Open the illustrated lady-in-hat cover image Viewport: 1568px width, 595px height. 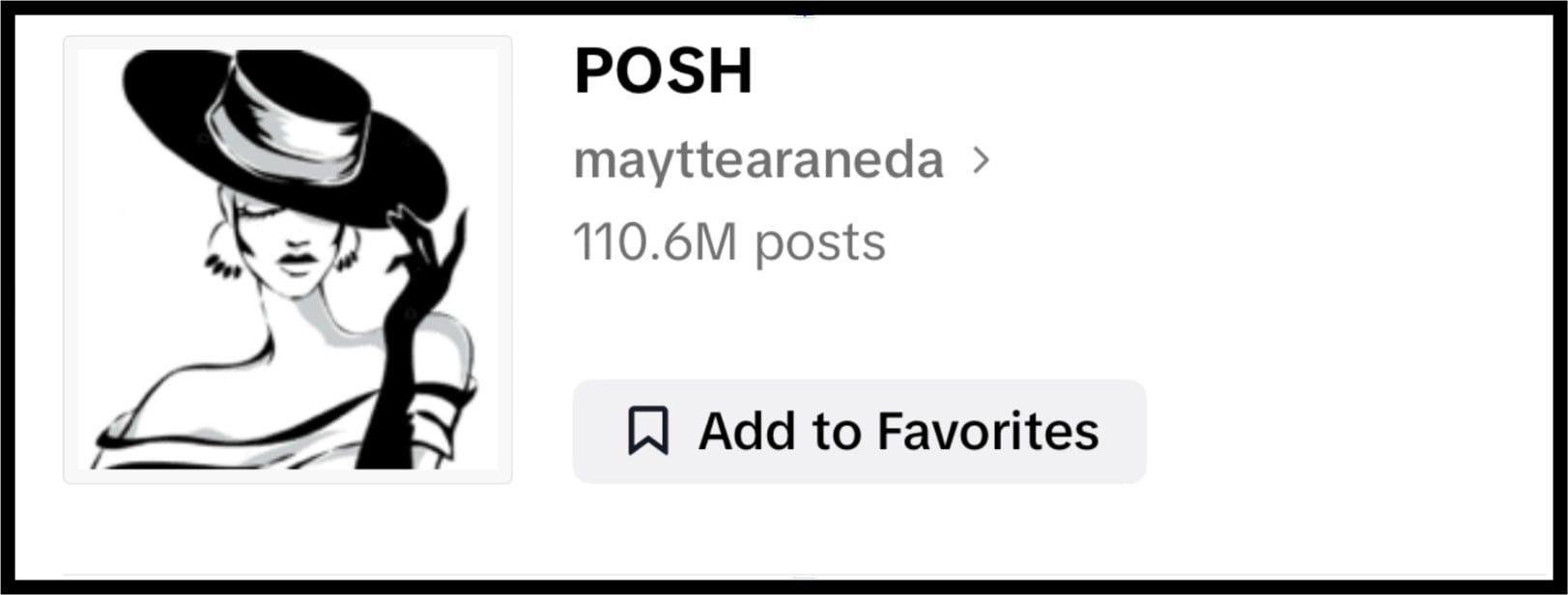point(287,258)
